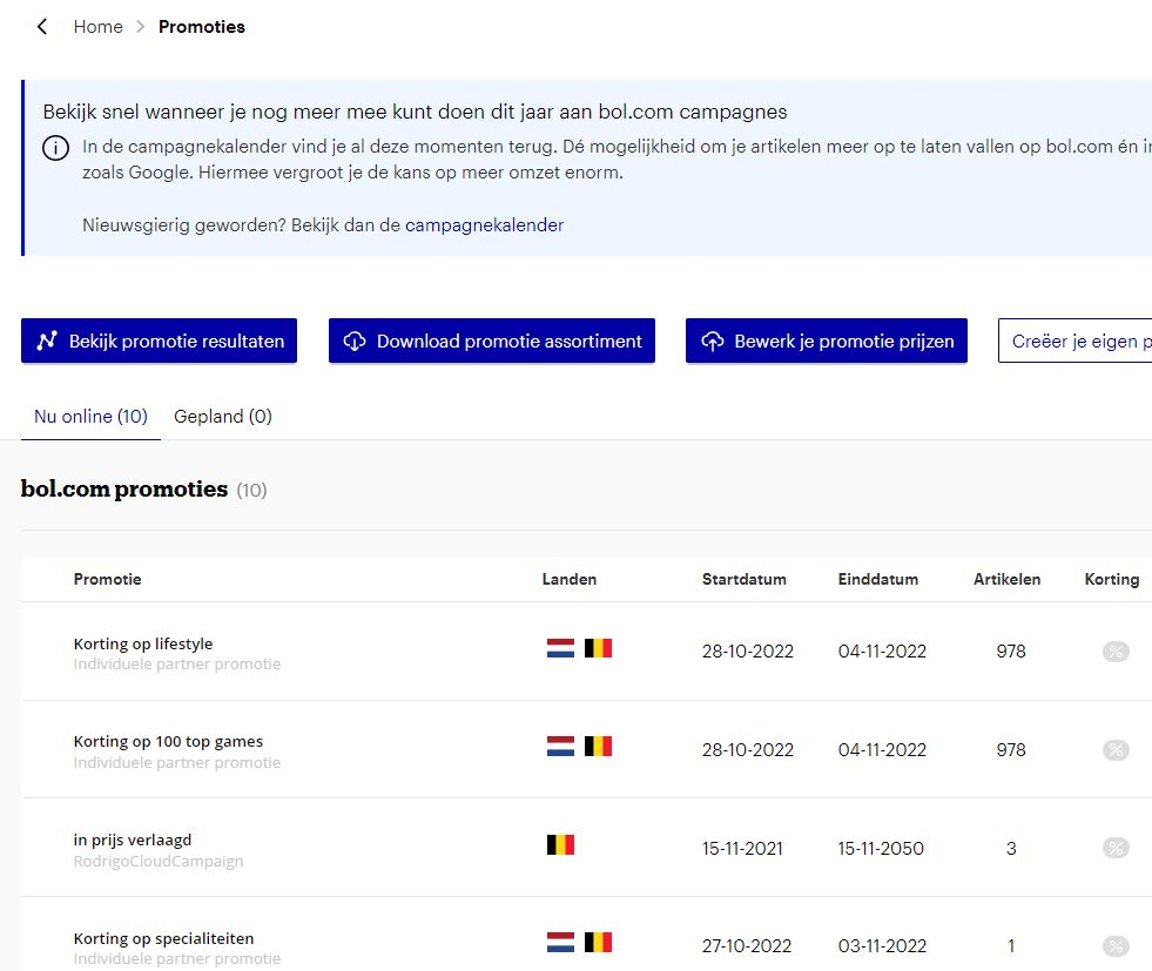
Task: Click the percent badge for in prijs verlaagd
Action: pos(1115,848)
